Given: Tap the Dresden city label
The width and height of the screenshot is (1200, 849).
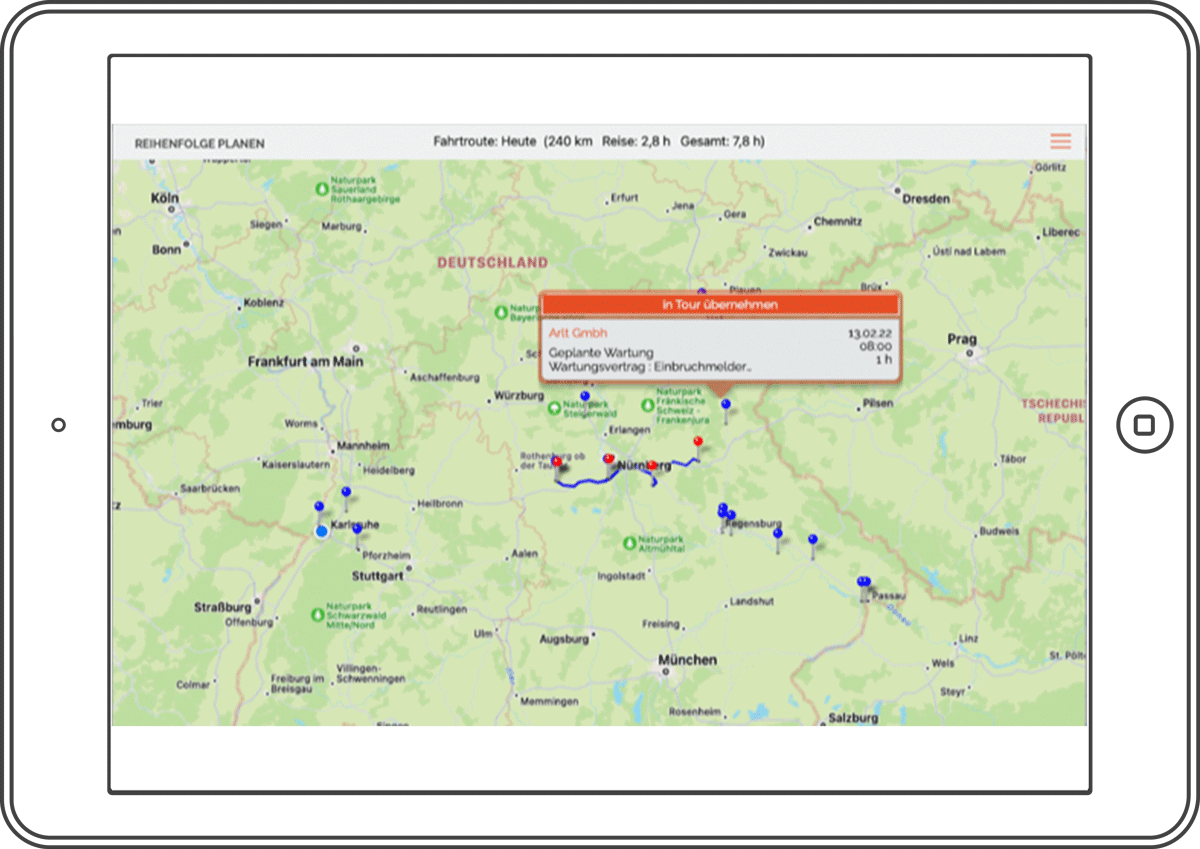Looking at the screenshot, I should click(926, 199).
